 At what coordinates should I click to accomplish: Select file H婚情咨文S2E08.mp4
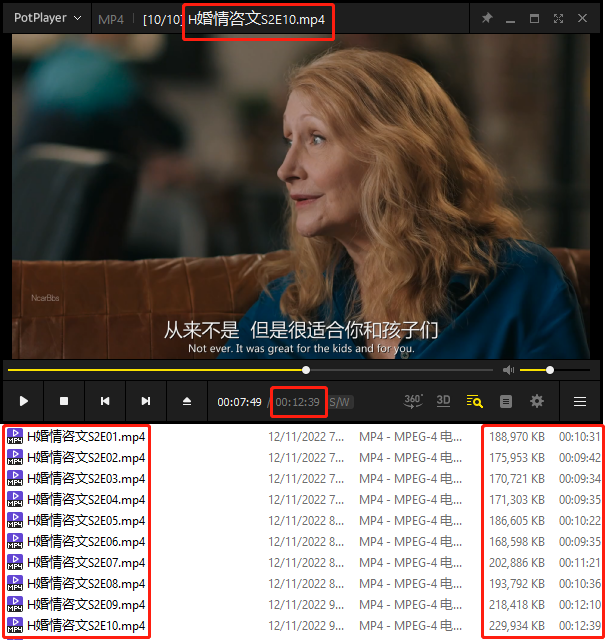pyautogui.click(x=86, y=584)
